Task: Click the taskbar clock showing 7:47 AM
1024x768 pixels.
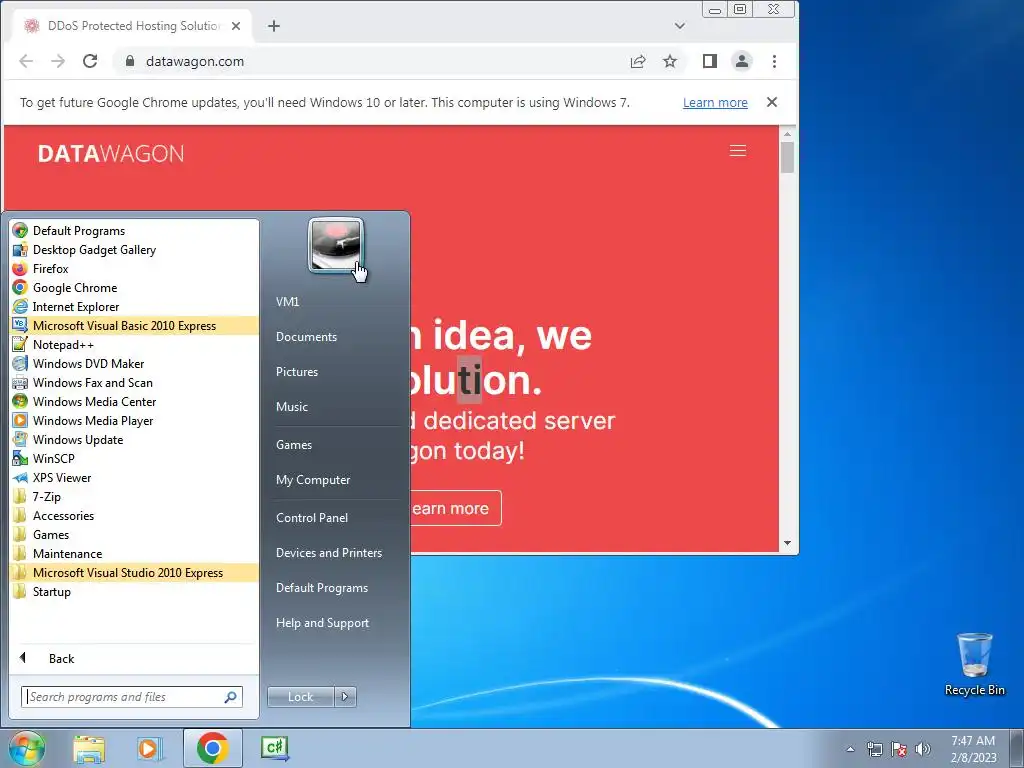Action: [973, 749]
